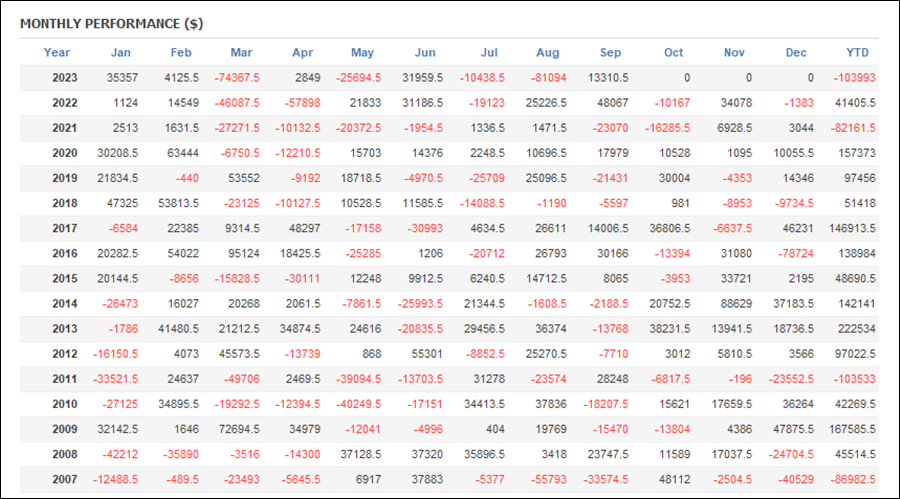Click the 2023 YTD value -103993

pyautogui.click(x=855, y=78)
